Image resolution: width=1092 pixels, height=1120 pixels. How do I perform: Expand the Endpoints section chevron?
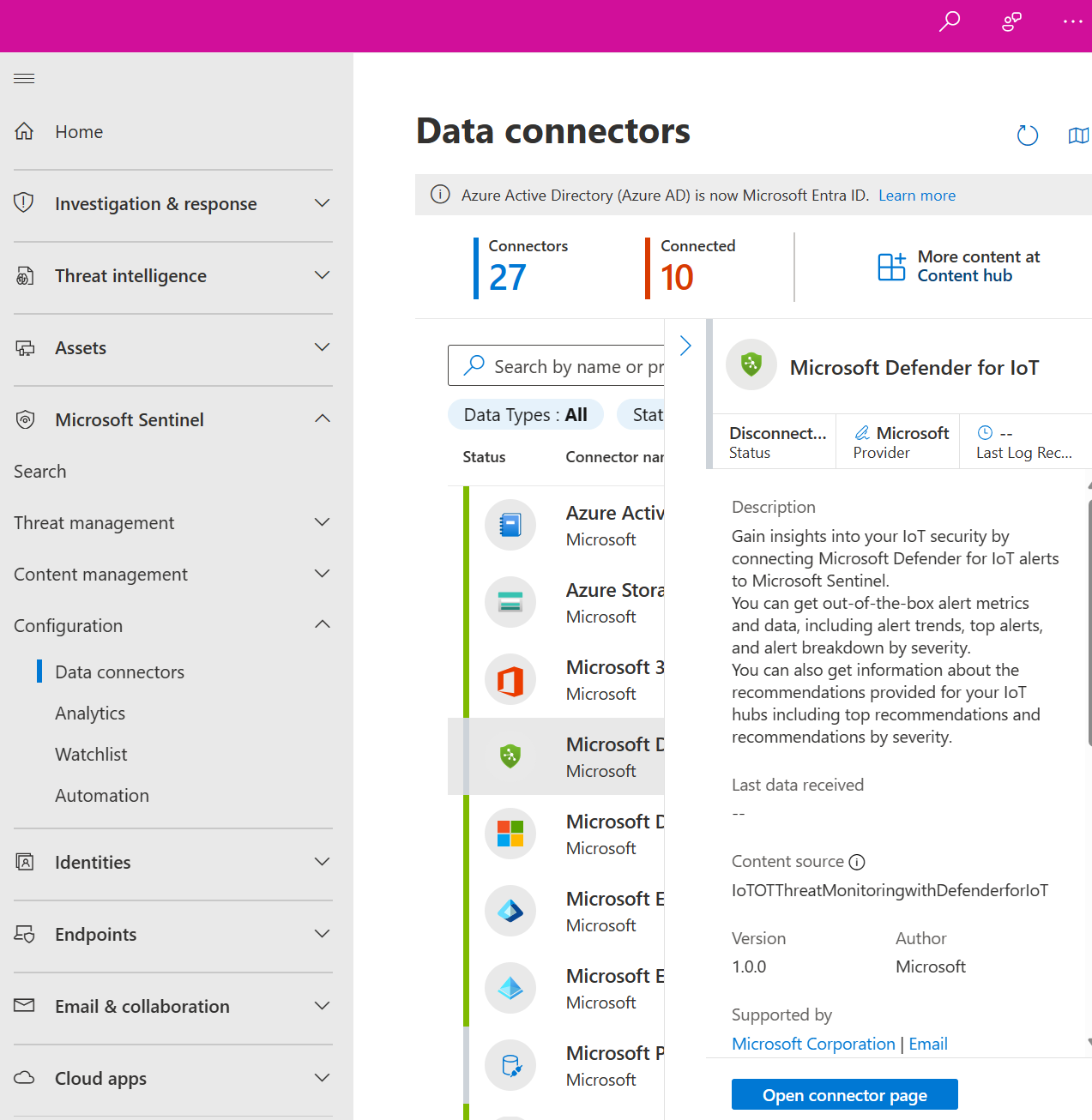[323, 934]
